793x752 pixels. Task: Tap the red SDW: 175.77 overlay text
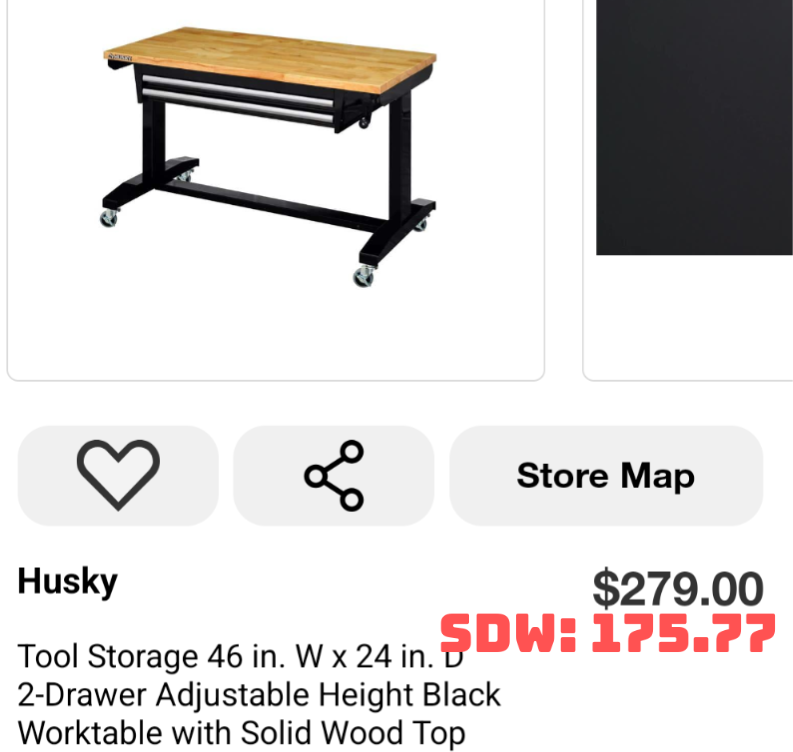[x=607, y=633]
